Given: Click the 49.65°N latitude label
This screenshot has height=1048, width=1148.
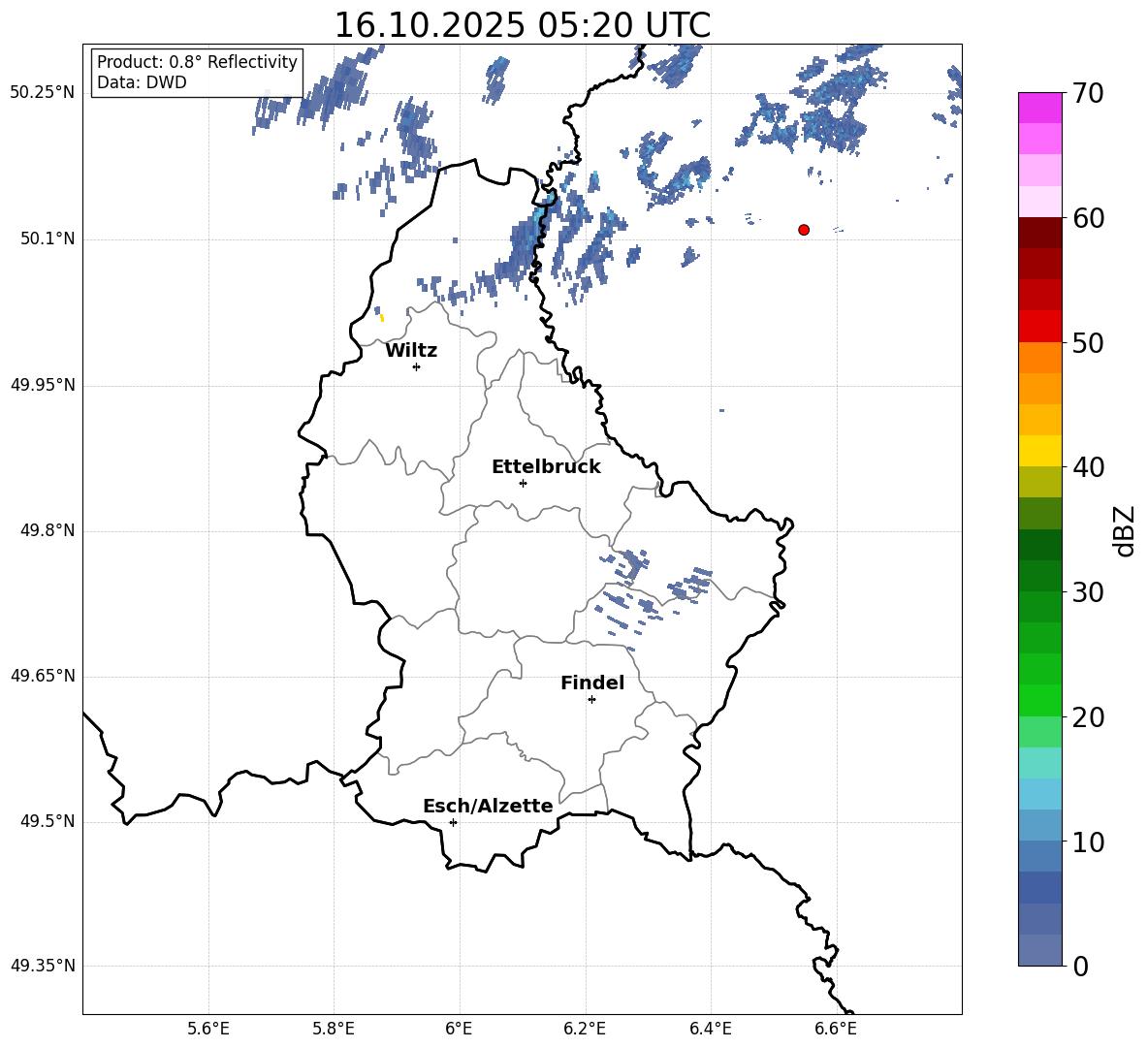Looking at the screenshot, I should (43, 676).
